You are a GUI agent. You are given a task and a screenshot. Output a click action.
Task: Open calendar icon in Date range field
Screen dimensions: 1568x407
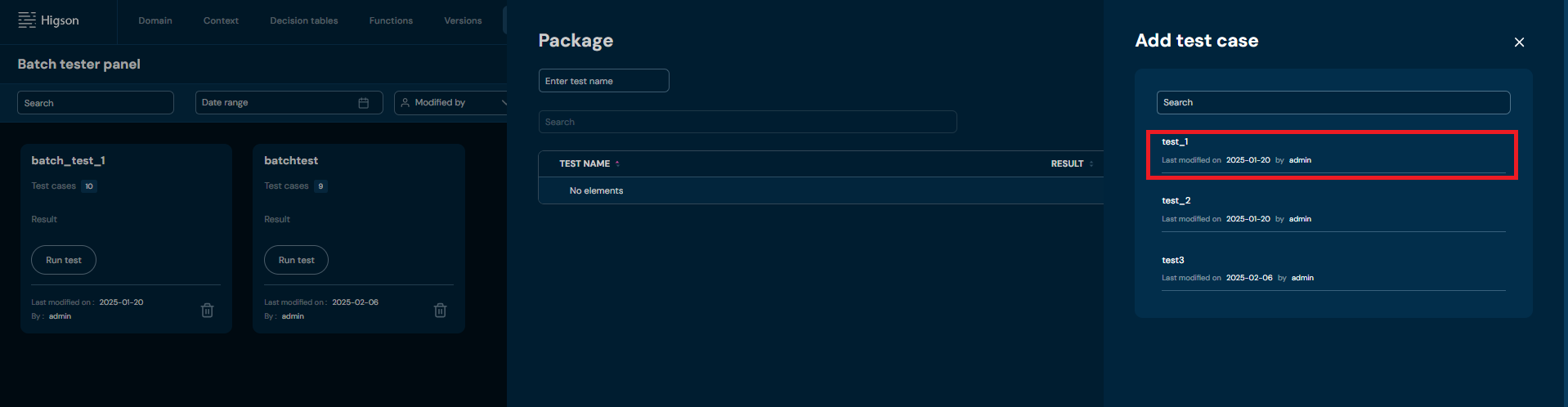pyautogui.click(x=364, y=103)
